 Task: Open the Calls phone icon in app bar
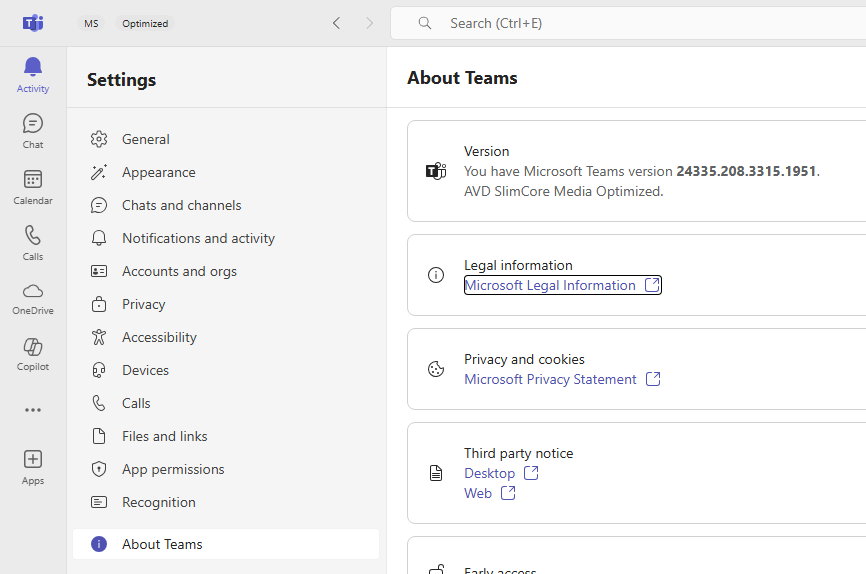[33, 242]
